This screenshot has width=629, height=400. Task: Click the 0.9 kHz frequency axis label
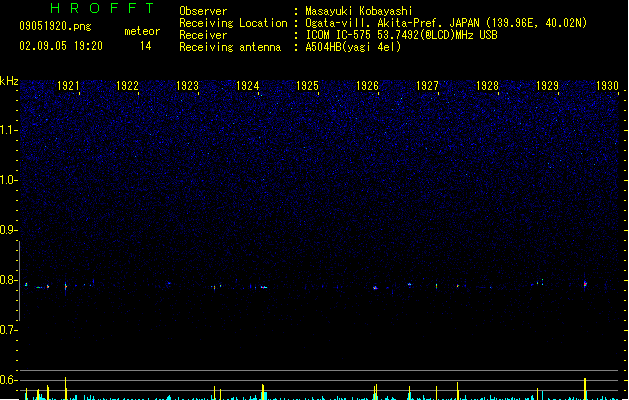pyautogui.click(x=8, y=230)
